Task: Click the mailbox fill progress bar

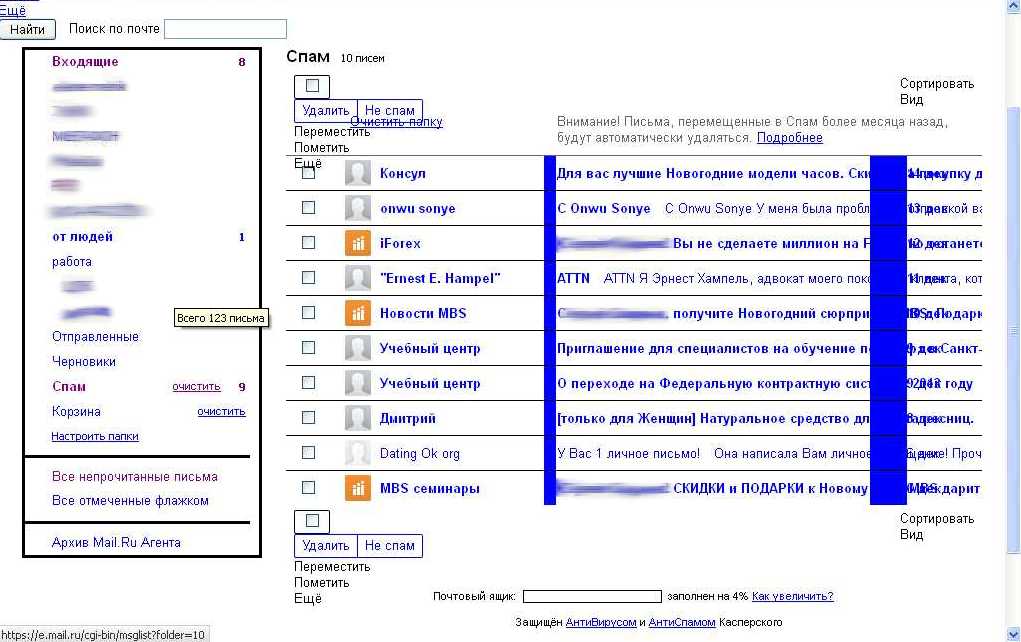Action: 593,596
